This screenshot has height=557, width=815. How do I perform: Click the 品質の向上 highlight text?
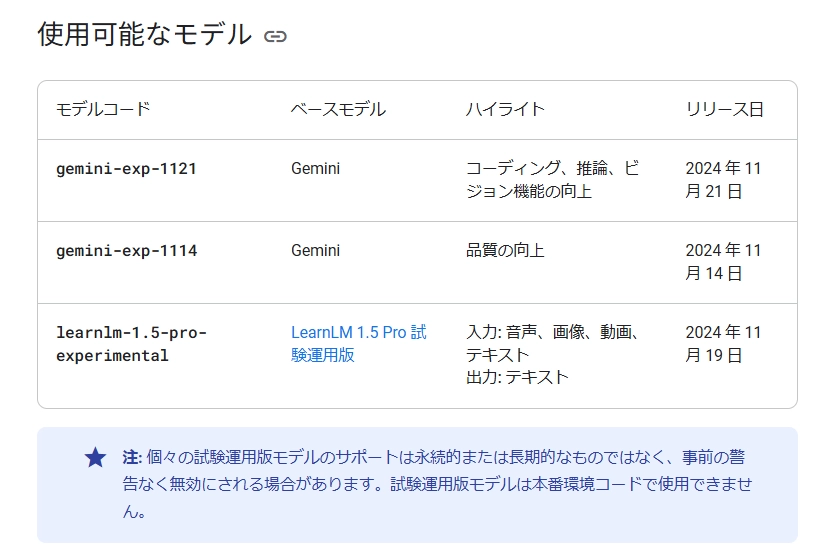coord(505,250)
